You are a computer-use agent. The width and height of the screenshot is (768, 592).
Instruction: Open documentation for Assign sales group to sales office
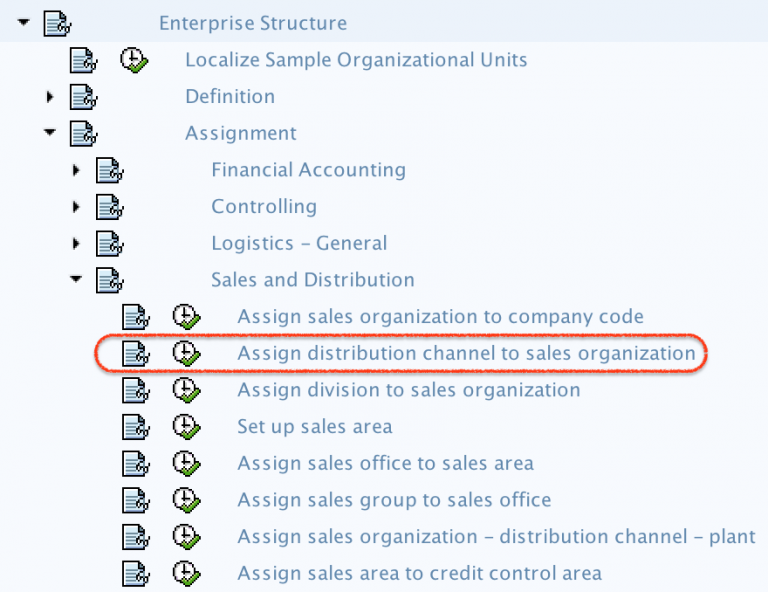point(136,500)
